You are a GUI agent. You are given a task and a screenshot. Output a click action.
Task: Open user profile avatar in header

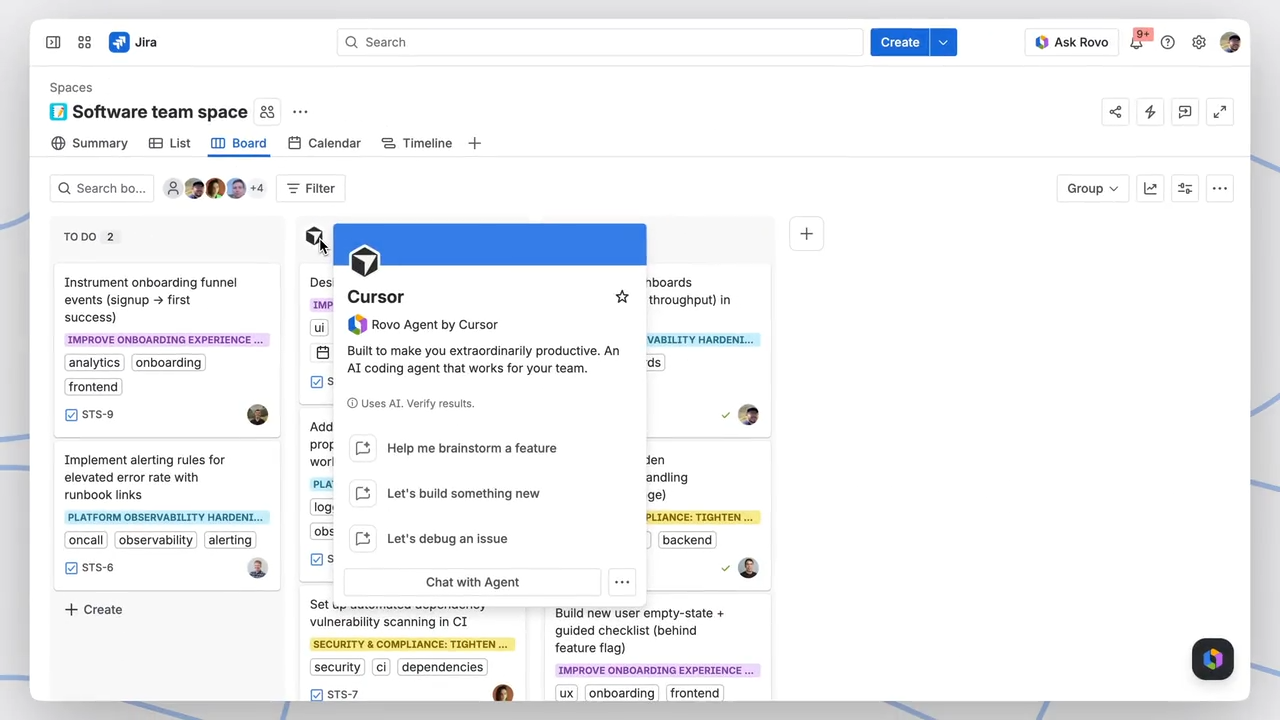click(x=1230, y=42)
